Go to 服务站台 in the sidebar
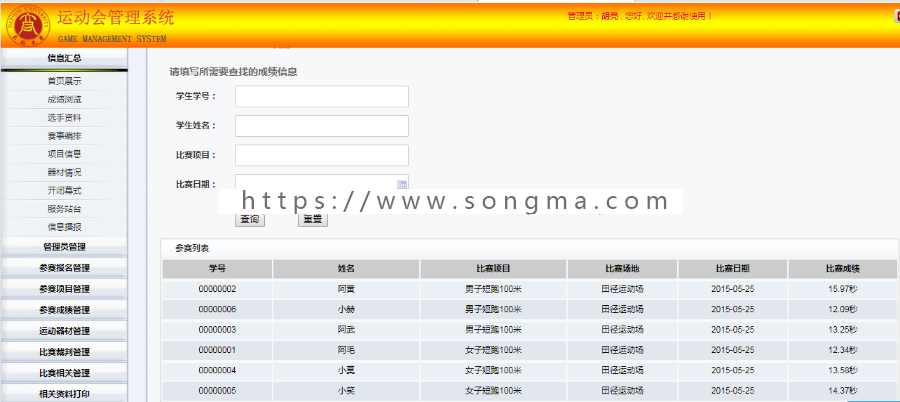Image resolution: width=900 pixels, height=402 pixels. pyautogui.click(x=64, y=208)
